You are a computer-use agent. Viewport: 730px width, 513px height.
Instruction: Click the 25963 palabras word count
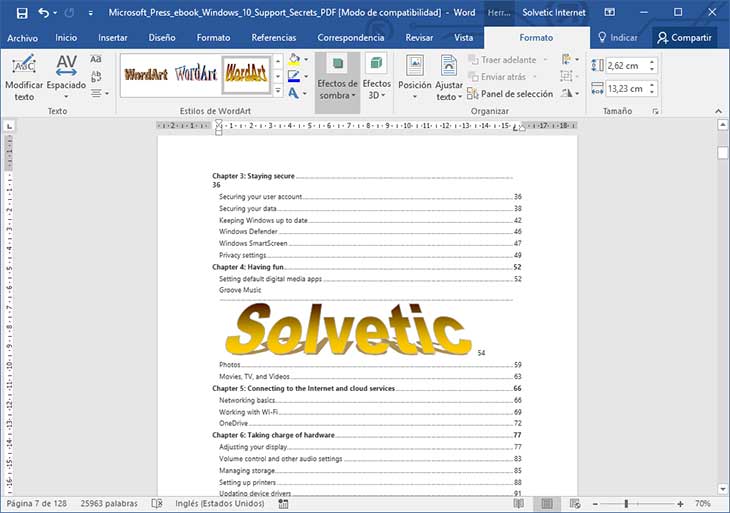[x=109, y=504]
